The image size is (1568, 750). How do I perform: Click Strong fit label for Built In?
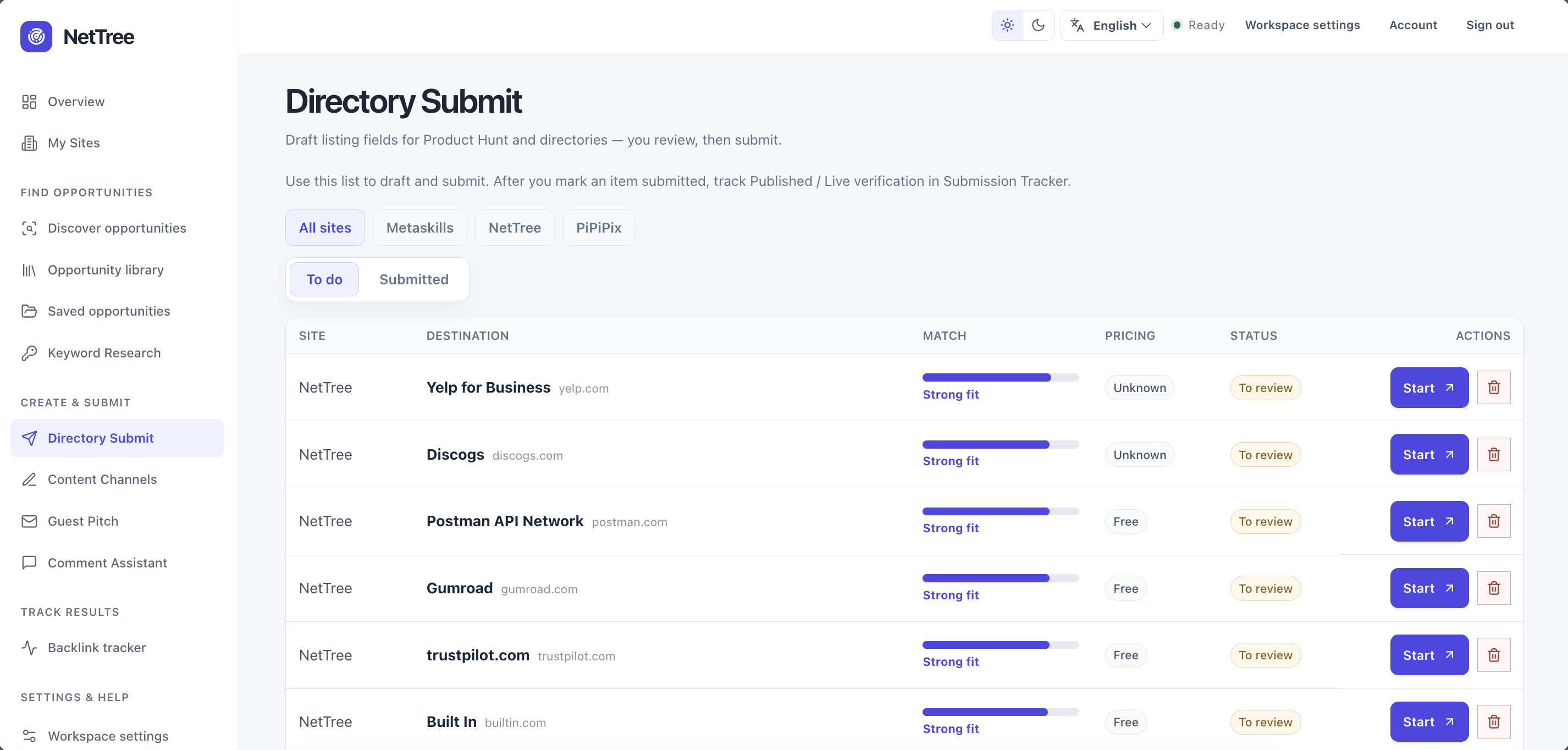[950, 729]
